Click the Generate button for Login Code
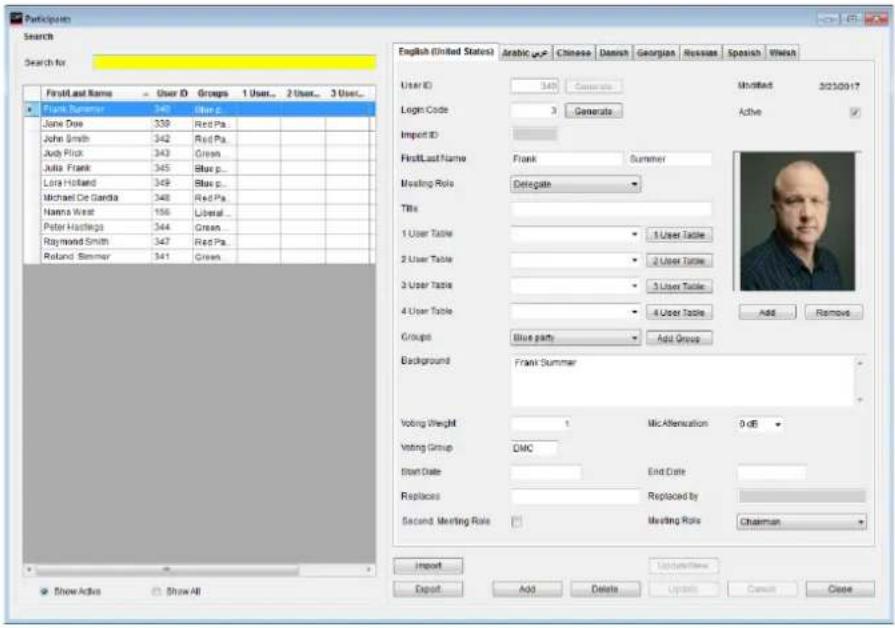Image resolution: width=895 pixels, height=628 pixels. pos(593,111)
